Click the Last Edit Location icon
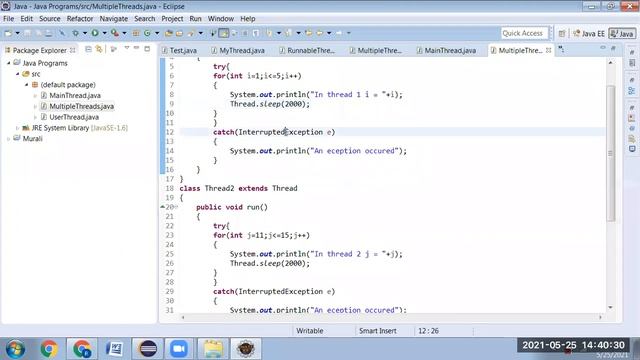640x360 pixels. pos(309,33)
